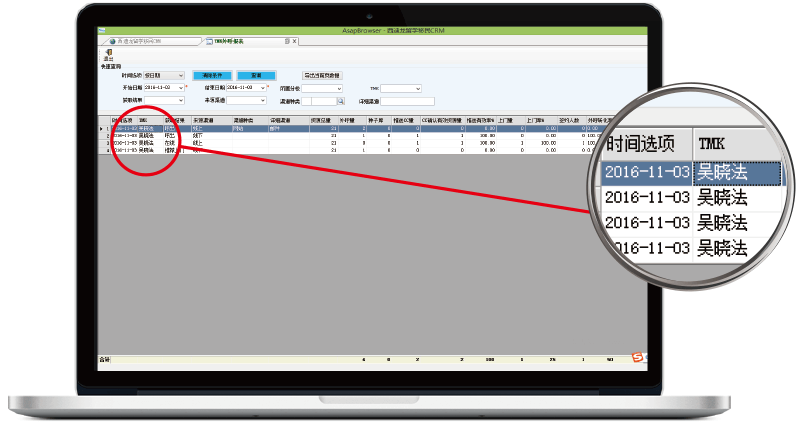Screen dimensions: 801x431
Task: Close the TMK report tab
Action: coord(294,41)
